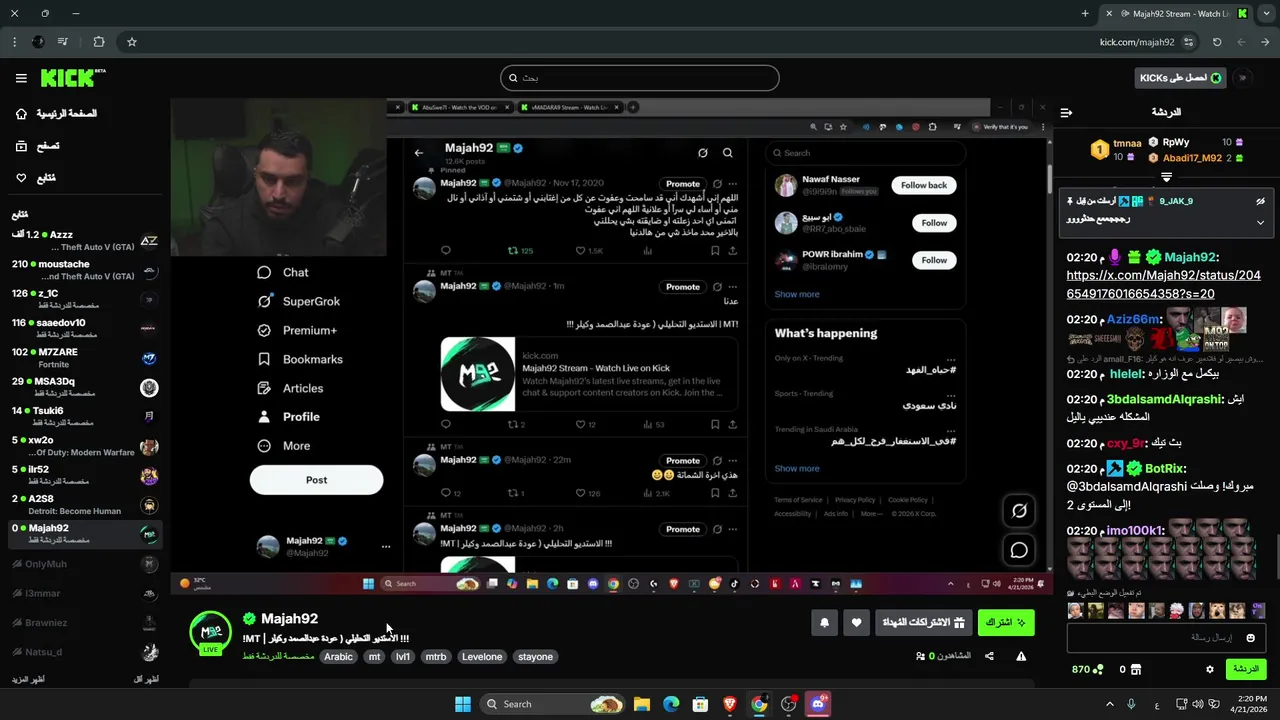The width and height of the screenshot is (1280, 720).
Task: Expand the pinned message chevron
Action: (x=1260, y=222)
